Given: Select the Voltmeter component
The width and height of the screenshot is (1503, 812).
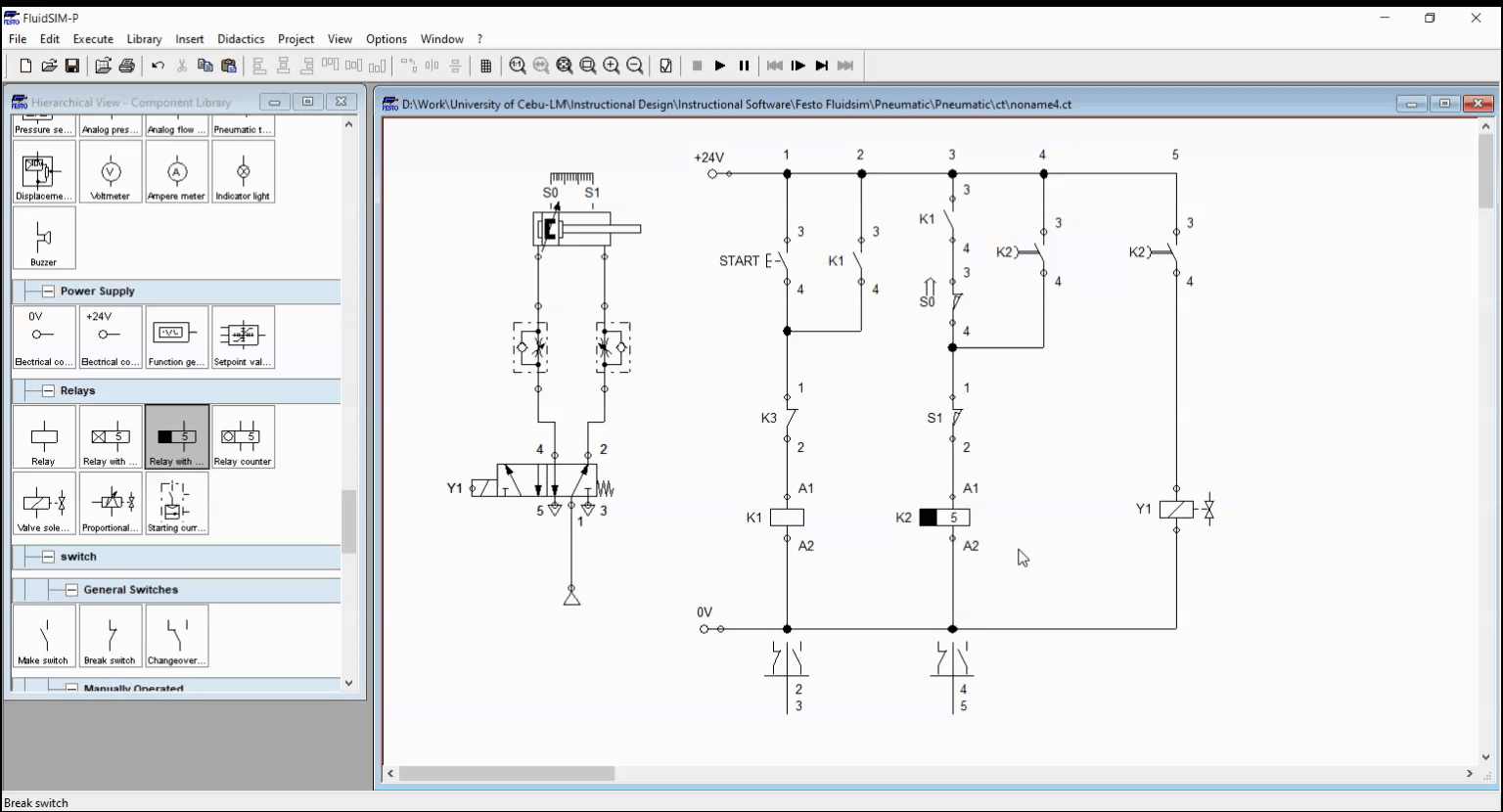Looking at the screenshot, I should click(111, 172).
